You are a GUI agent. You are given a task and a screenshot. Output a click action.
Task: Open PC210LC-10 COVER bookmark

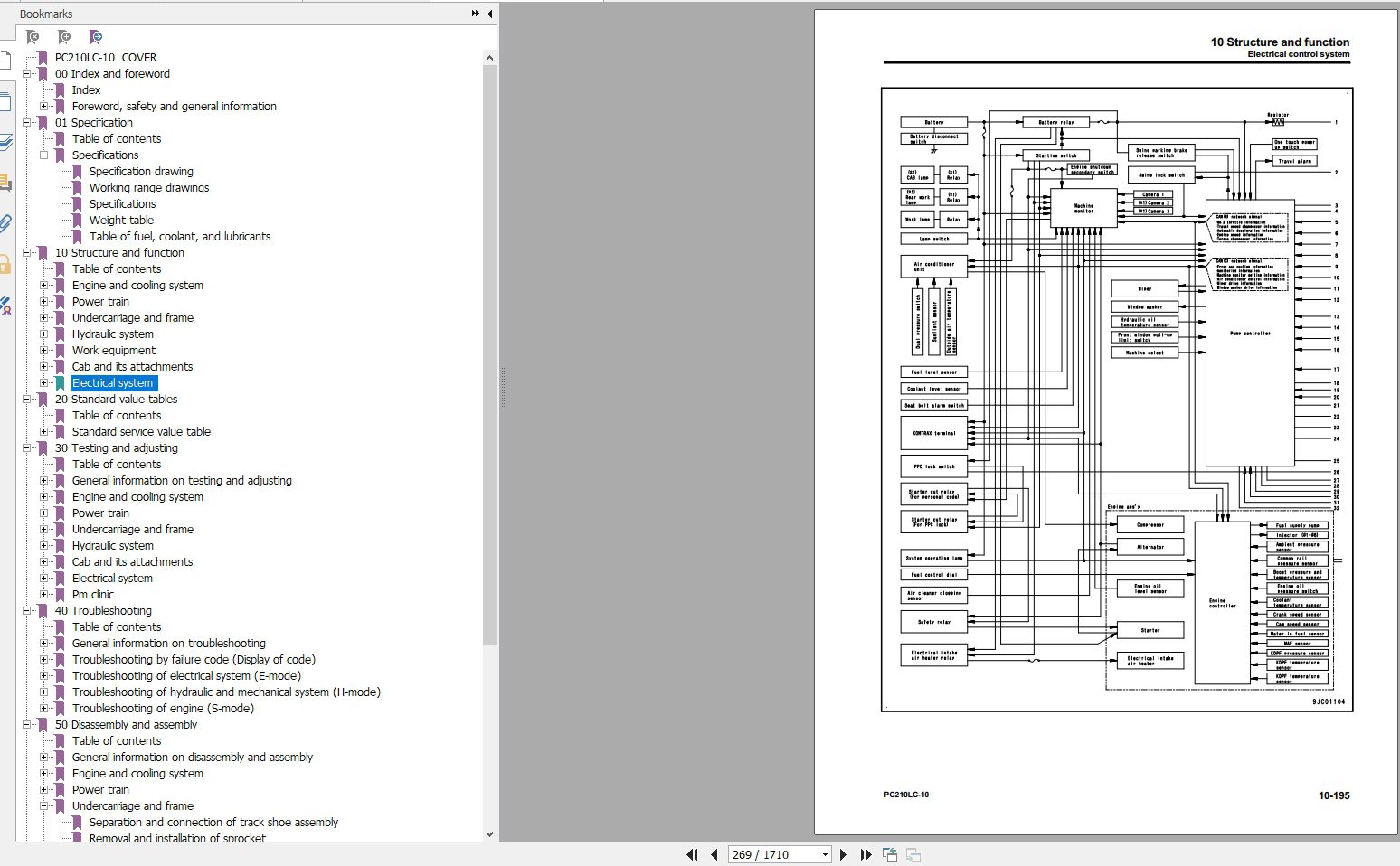click(x=105, y=58)
